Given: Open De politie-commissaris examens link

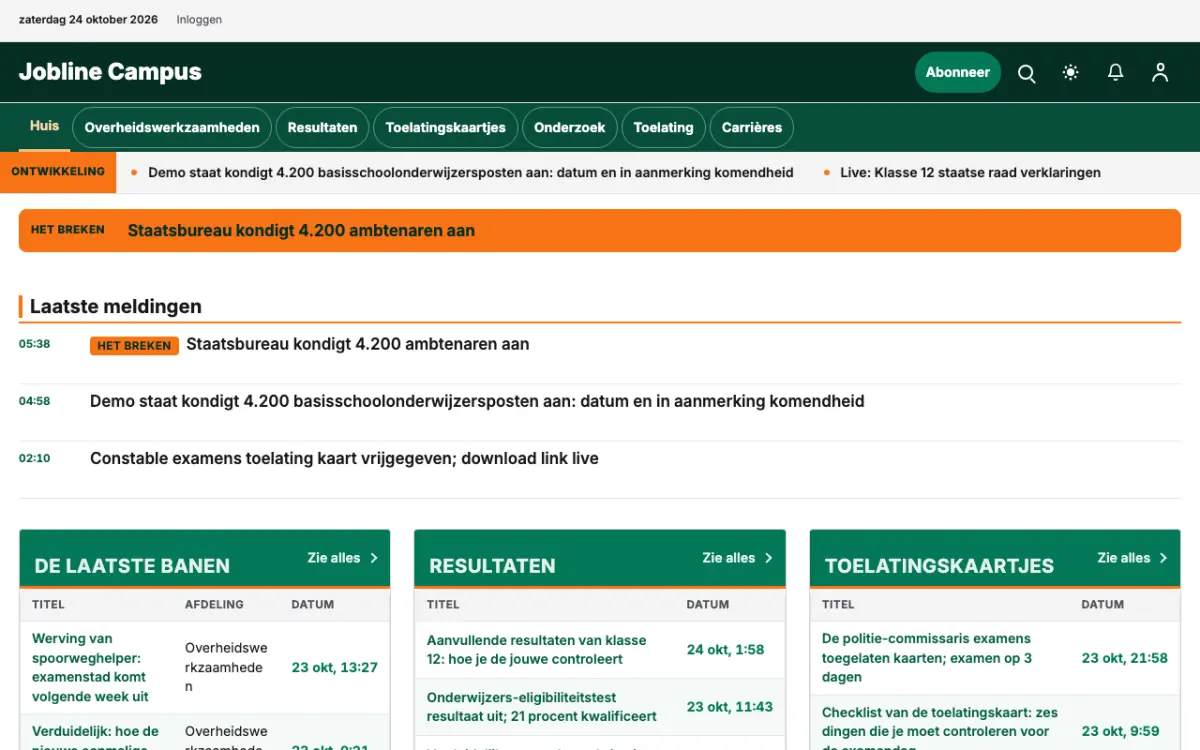Looking at the screenshot, I should (927, 657).
